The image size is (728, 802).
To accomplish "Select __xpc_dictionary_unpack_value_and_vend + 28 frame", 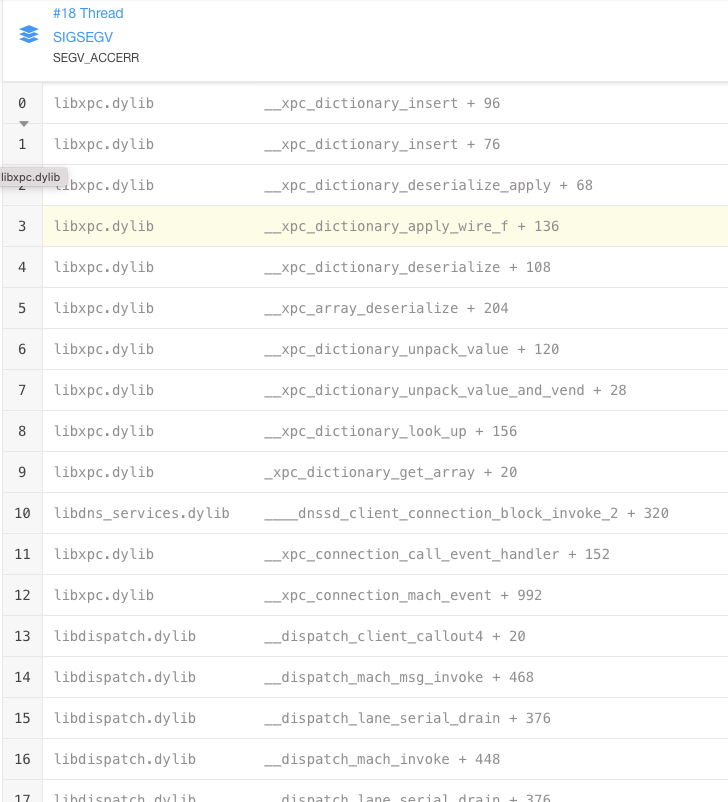I will click(x=444, y=390).
